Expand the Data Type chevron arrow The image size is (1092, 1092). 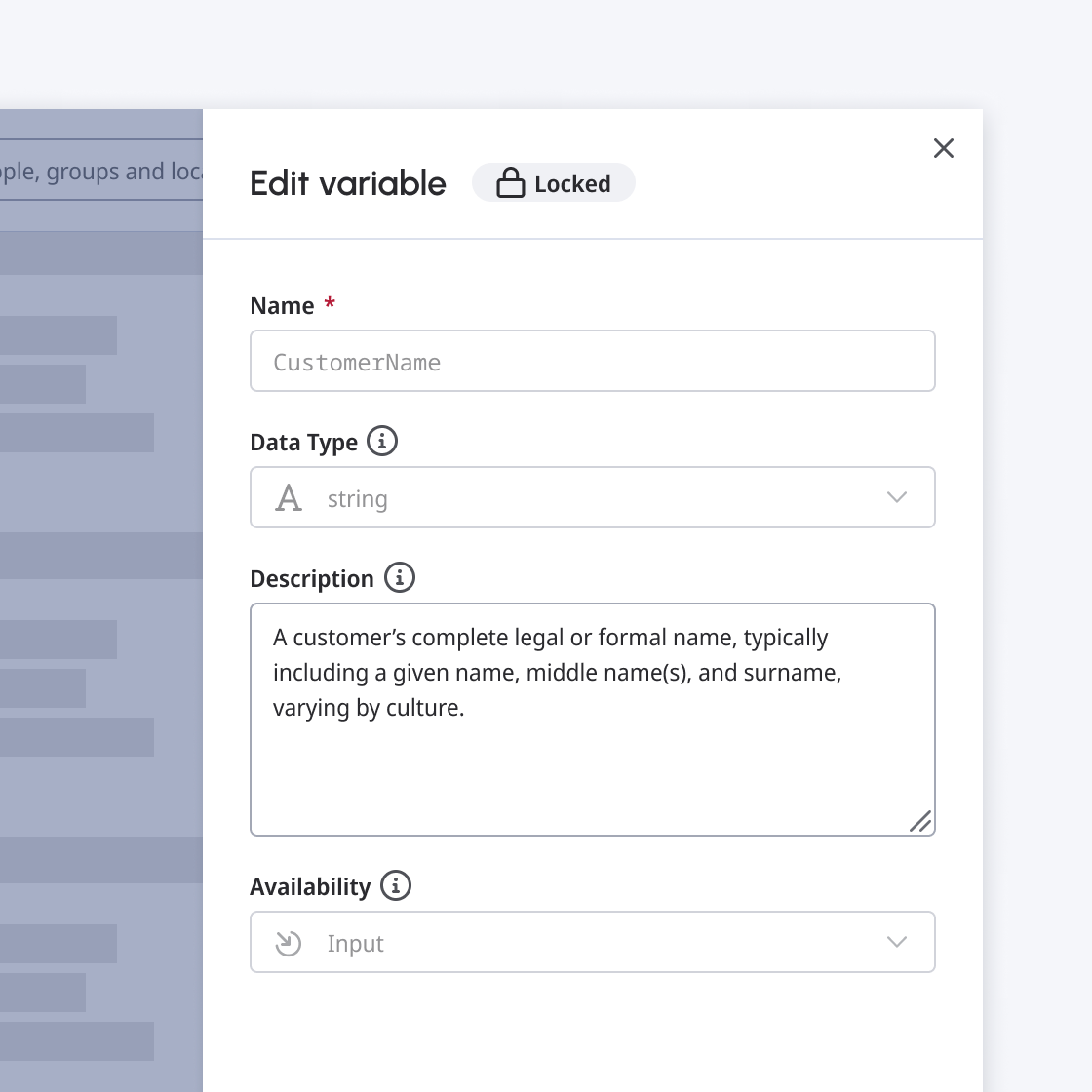point(897,497)
